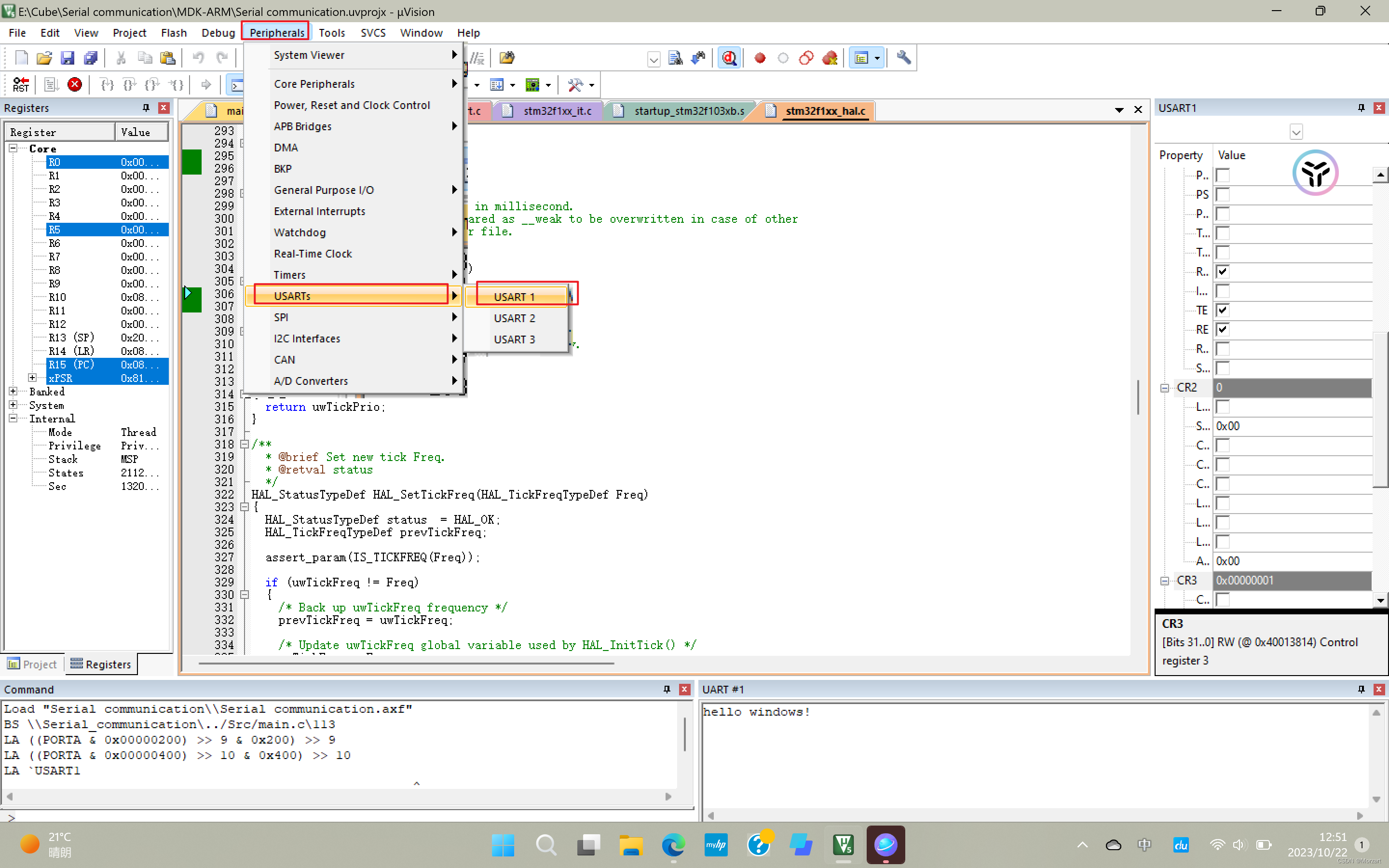Collapse the Internal register group
1389x868 pixels.
point(13,418)
